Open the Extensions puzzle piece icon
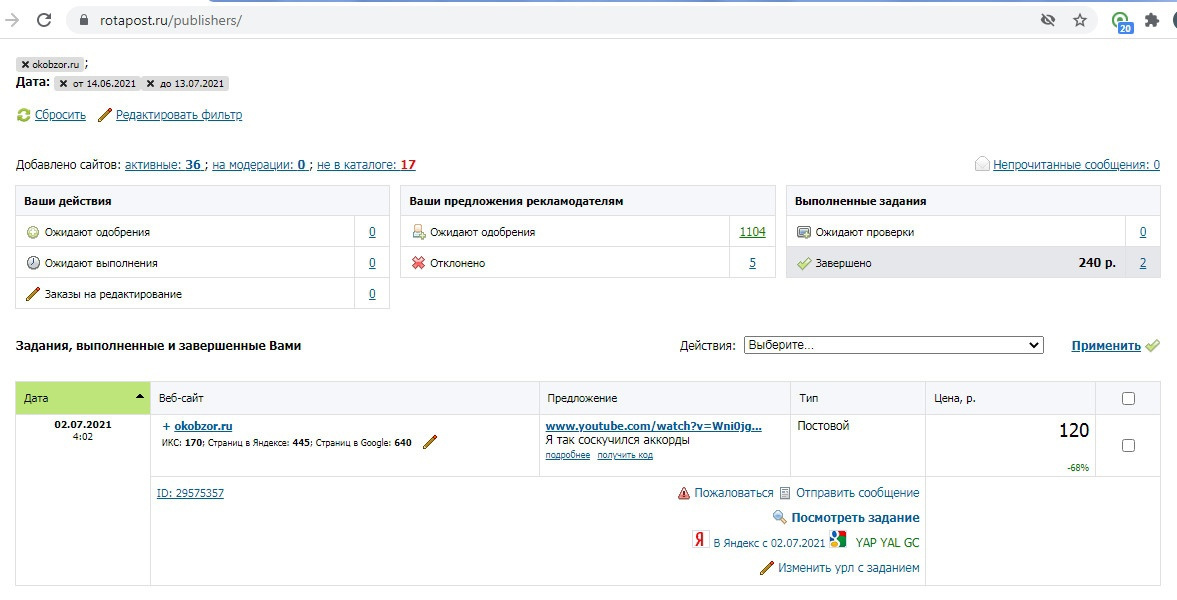Viewport: 1177px width, 600px height. [1152, 20]
